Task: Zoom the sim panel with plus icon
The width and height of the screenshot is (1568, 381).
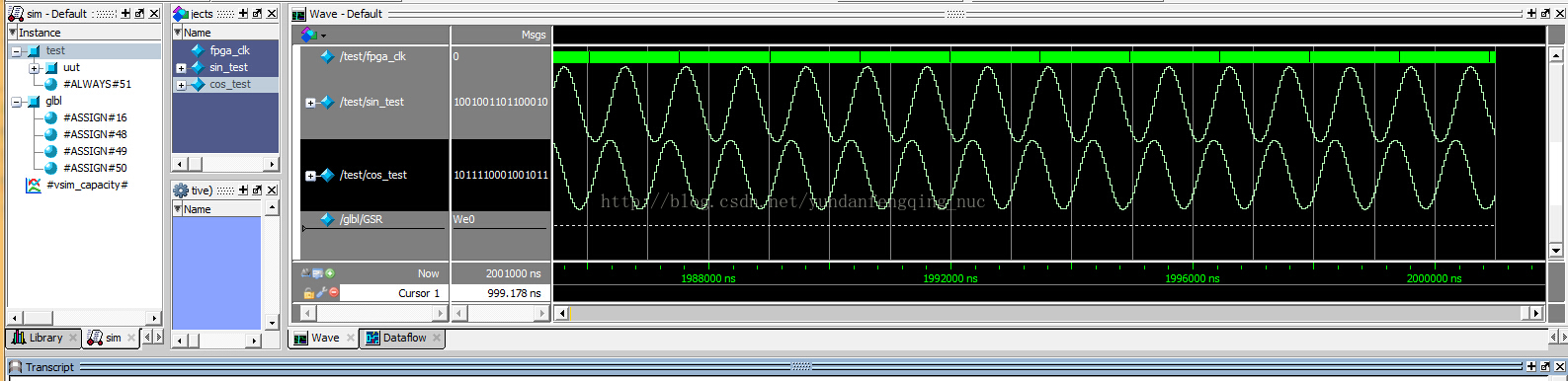Action: click(125, 14)
